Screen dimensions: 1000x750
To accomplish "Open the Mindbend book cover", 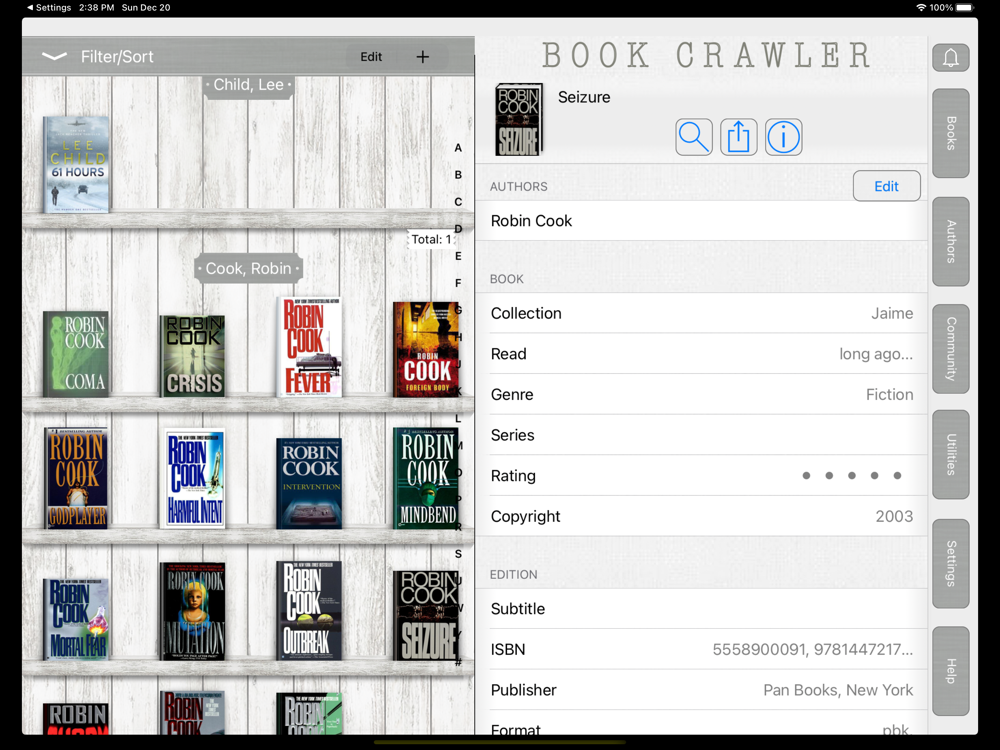I will point(426,478).
